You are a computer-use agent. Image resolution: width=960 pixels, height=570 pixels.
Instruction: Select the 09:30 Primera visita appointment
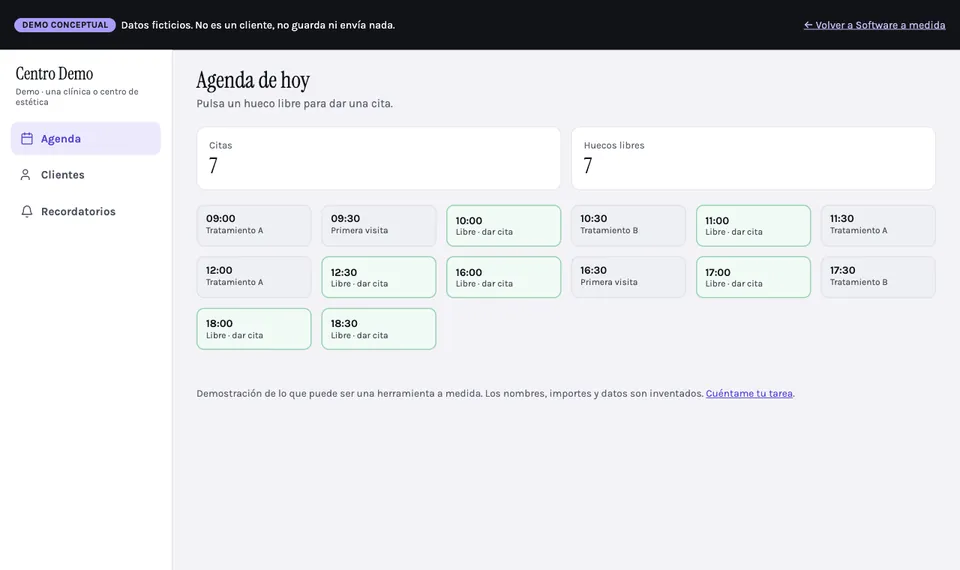point(378,225)
